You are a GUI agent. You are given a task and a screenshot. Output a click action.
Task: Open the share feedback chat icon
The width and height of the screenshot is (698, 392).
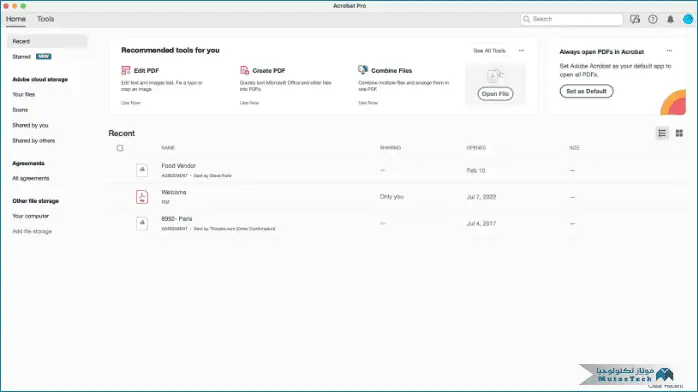[x=635, y=19]
